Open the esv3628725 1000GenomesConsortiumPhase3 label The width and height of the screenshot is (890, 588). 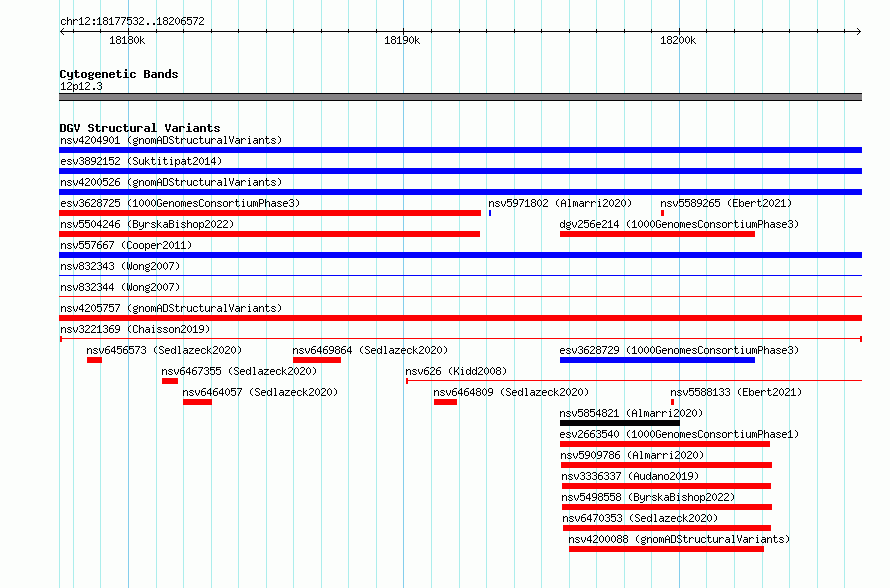click(x=180, y=203)
